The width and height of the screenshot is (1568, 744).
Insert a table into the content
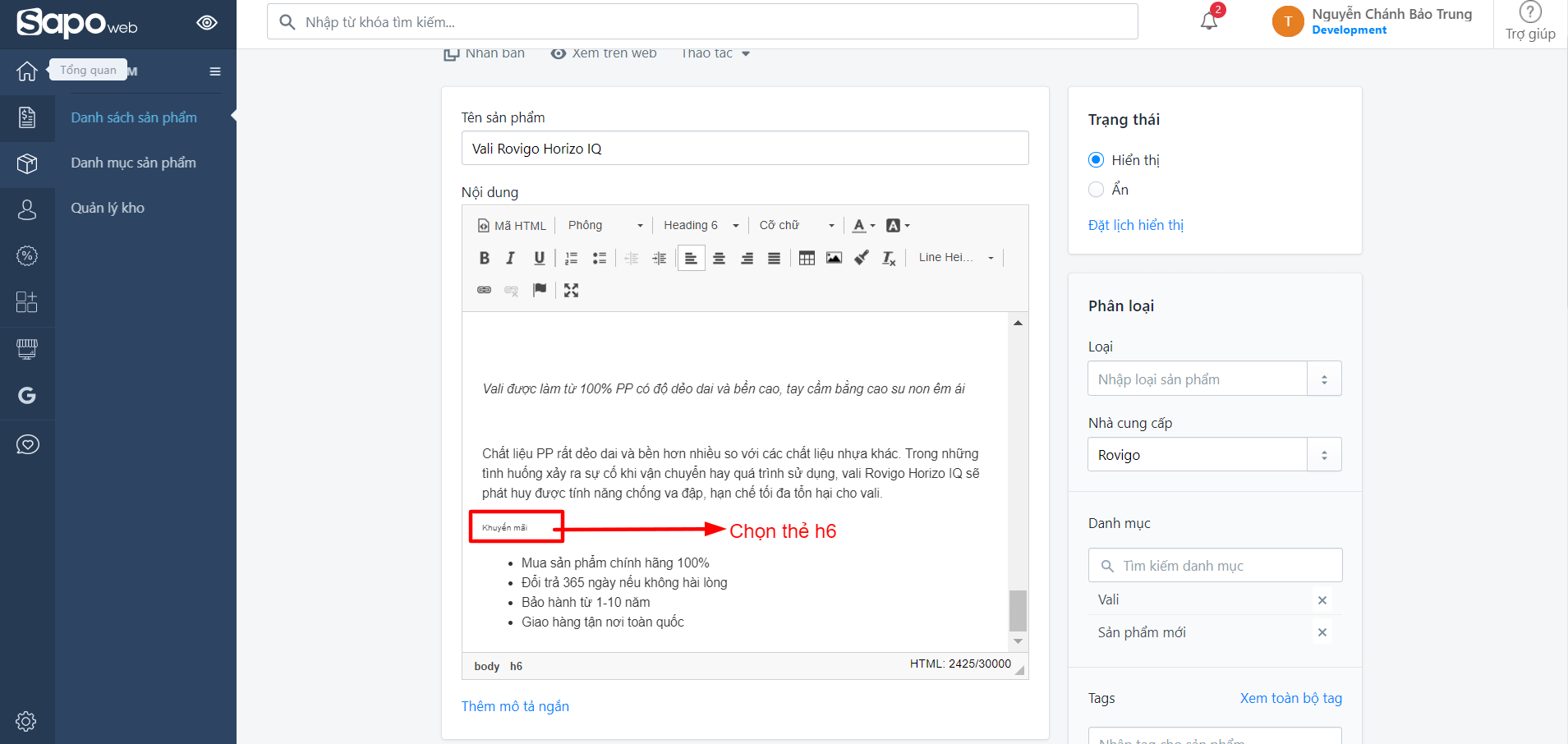point(807,258)
